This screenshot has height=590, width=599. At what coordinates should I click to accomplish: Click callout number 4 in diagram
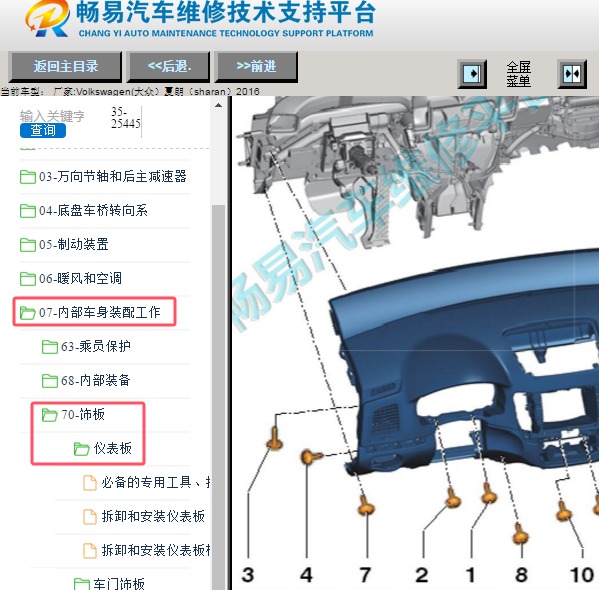(x=306, y=574)
